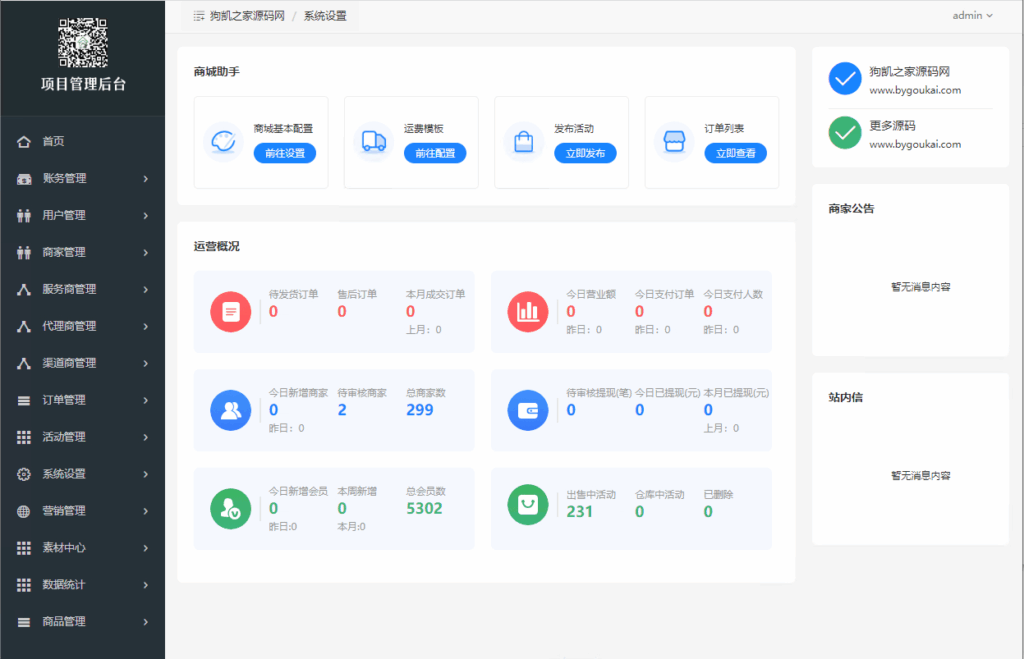Viewport: 1024px width, 659px height.
Task: Click the QR code in the top left corner
Action: (x=82, y=42)
